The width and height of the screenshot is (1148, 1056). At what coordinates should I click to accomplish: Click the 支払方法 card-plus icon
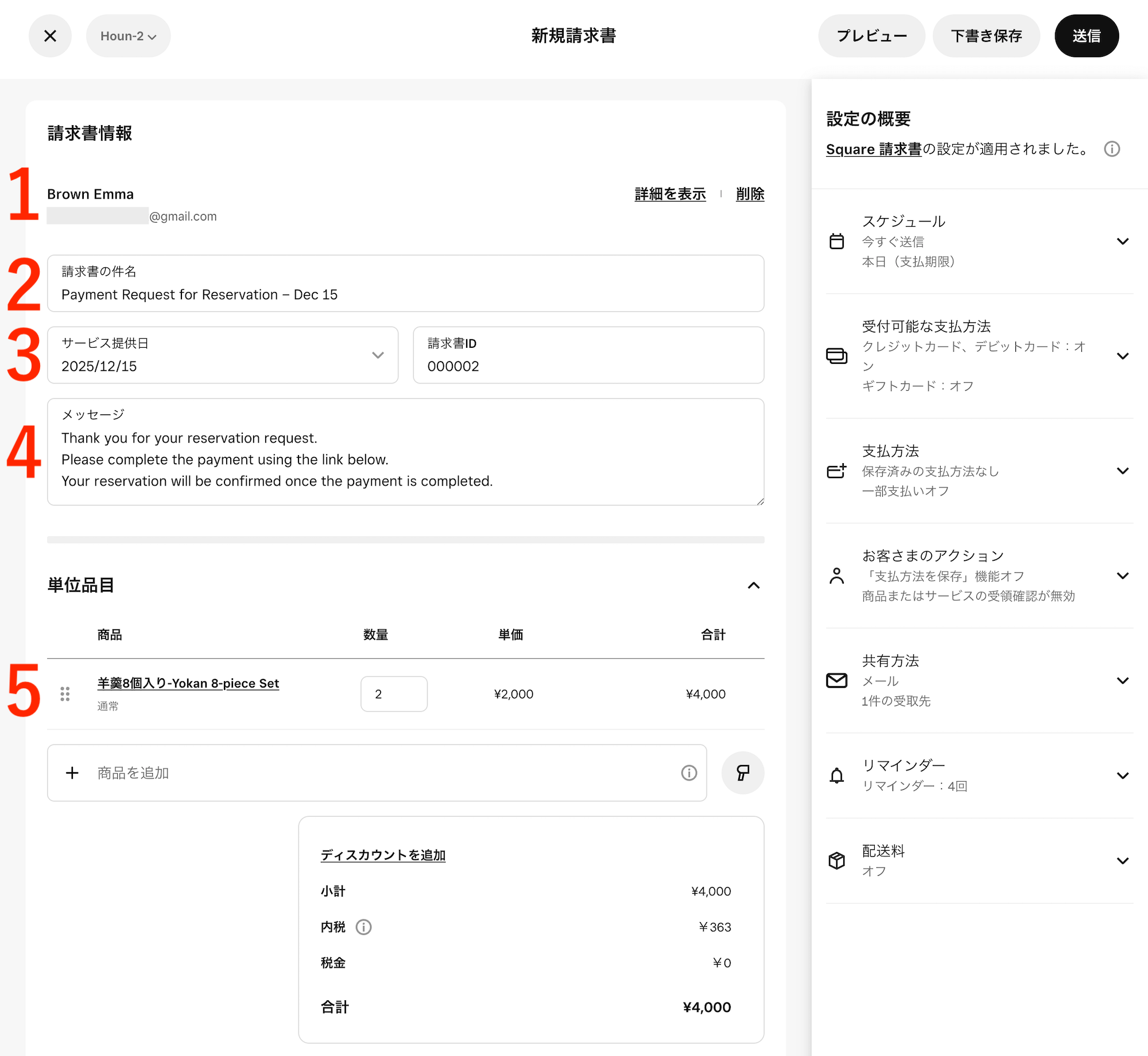pos(836,471)
